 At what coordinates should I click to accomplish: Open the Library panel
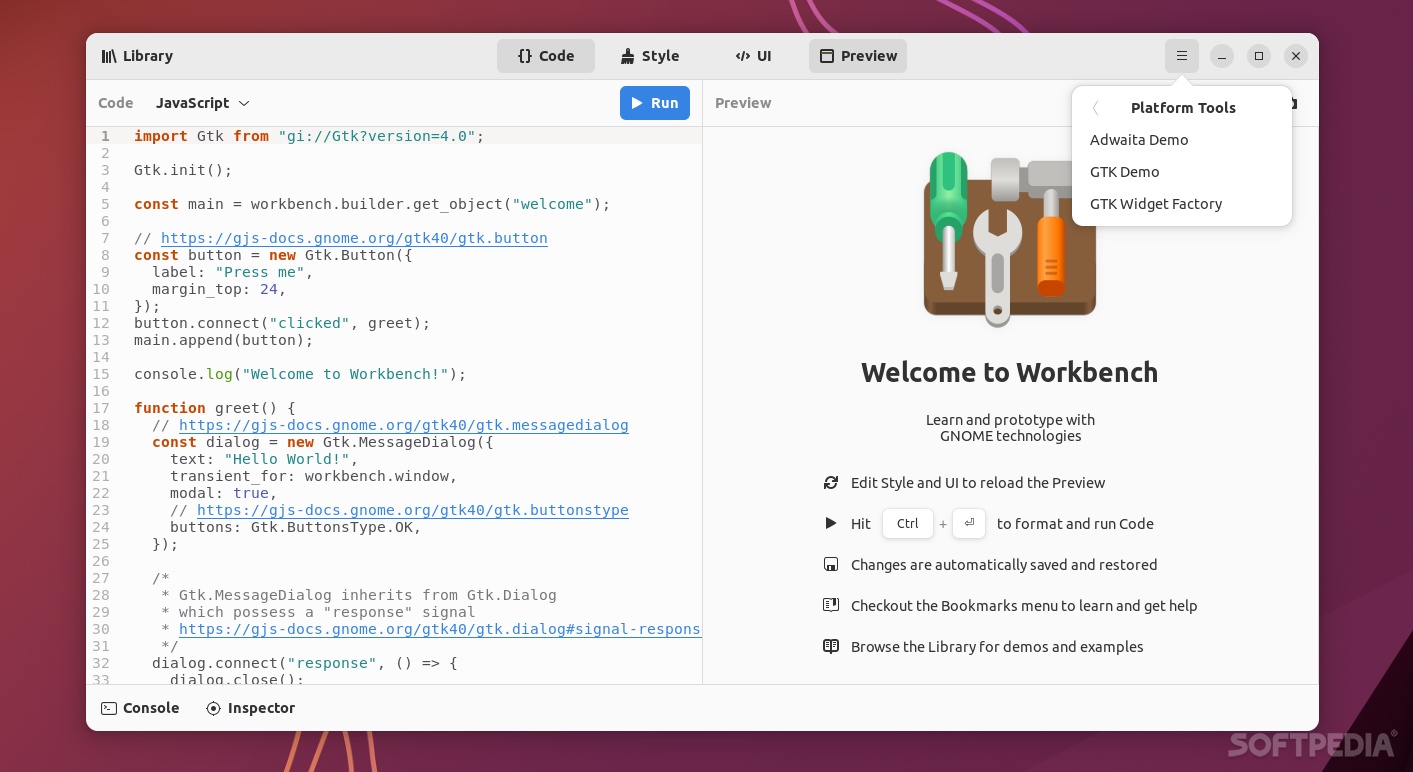point(137,56)
